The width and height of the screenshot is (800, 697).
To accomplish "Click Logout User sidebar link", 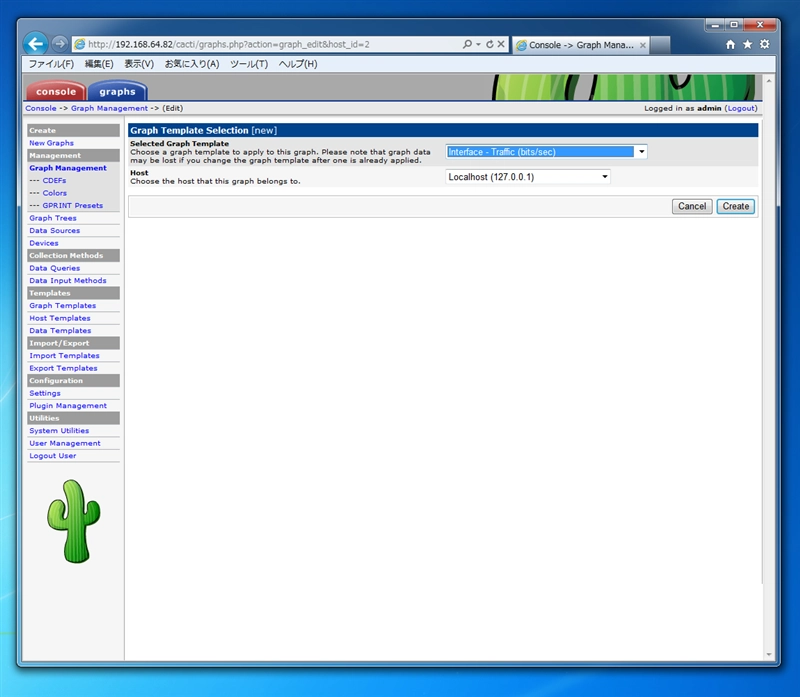I will (53, 455).
